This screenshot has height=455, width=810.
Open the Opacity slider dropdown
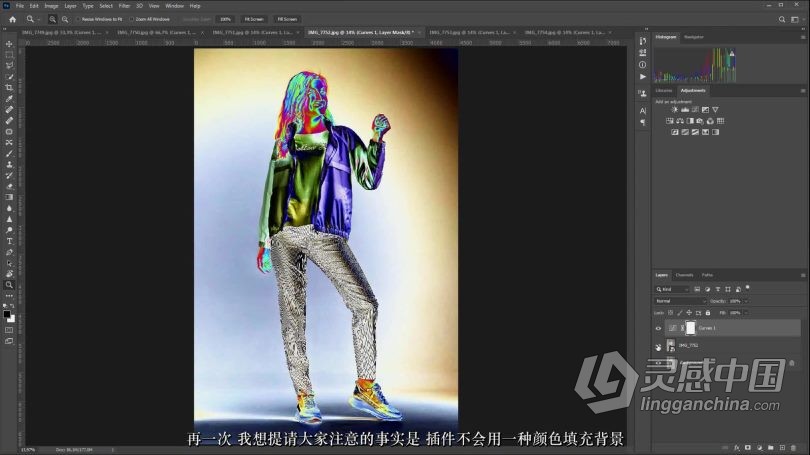coord(745,301)
